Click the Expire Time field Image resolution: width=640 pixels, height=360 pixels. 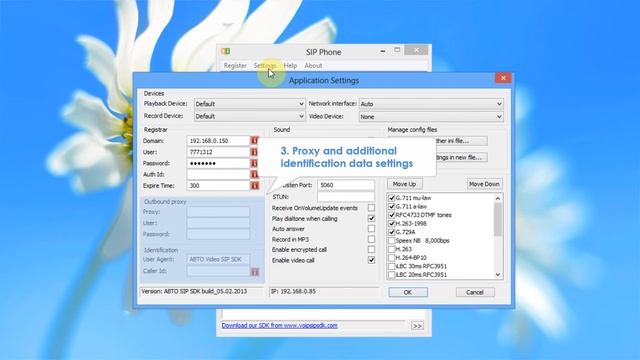[218, 185]
